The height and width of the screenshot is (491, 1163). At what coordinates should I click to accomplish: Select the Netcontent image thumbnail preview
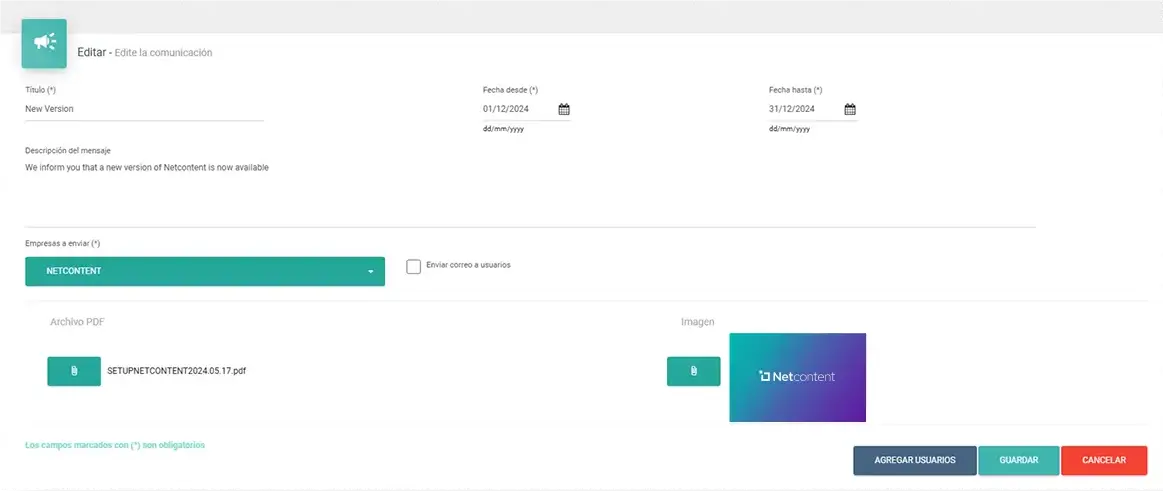pyautogui.click(x=797, y=377)
